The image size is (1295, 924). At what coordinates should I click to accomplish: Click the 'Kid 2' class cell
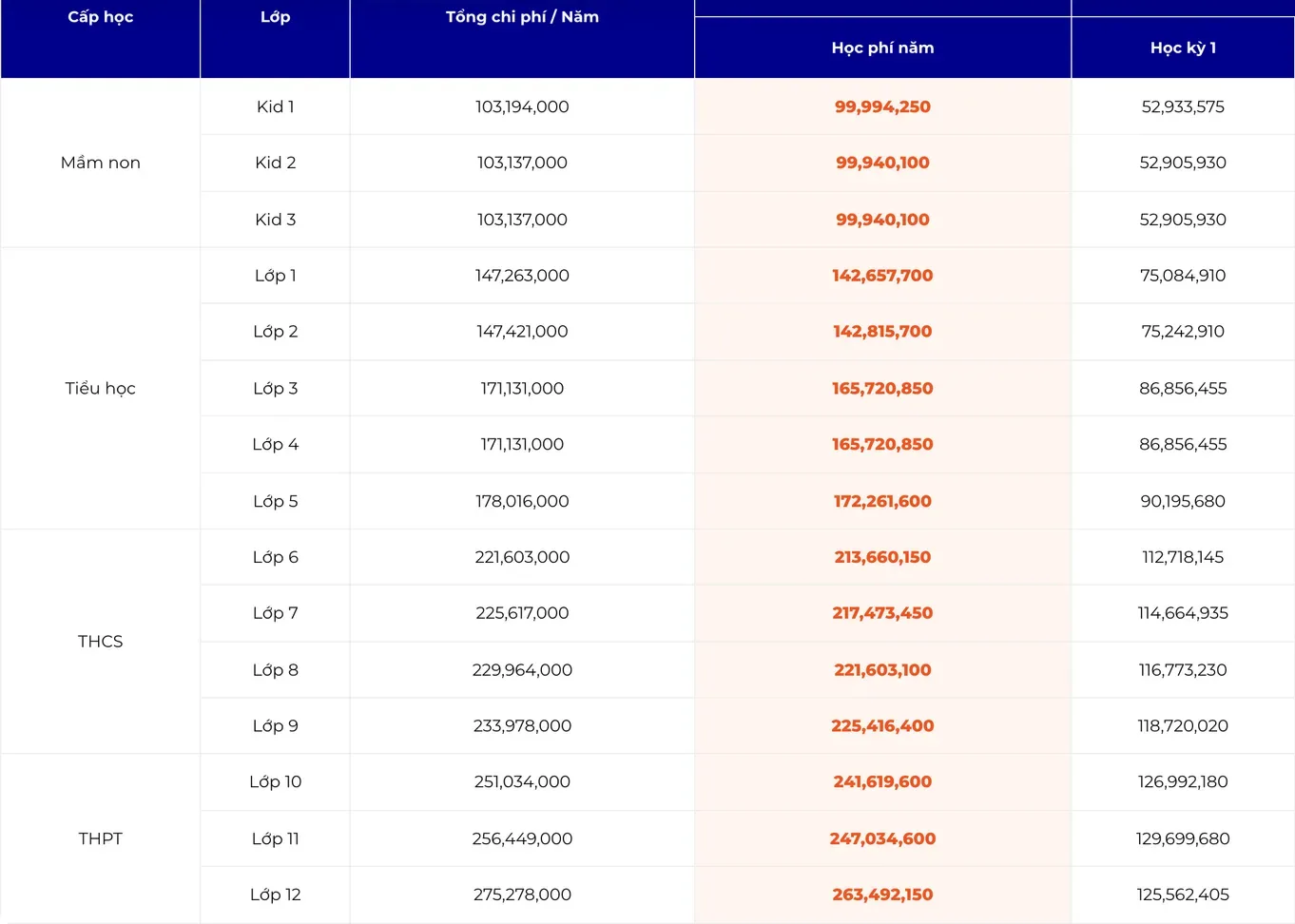(x=275, y=163)
